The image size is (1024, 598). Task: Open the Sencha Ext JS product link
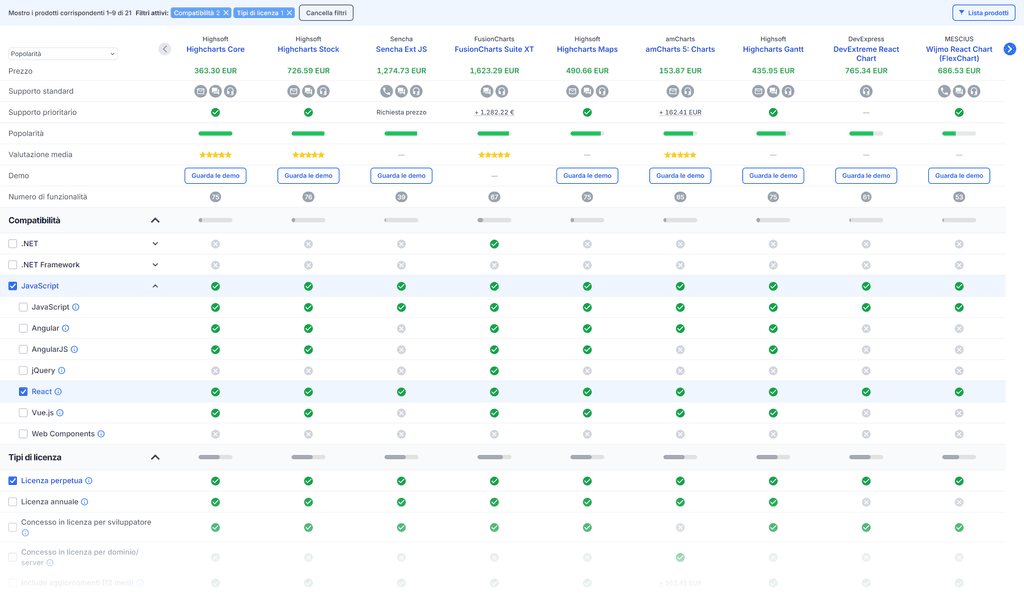click(x=402, y=50)
